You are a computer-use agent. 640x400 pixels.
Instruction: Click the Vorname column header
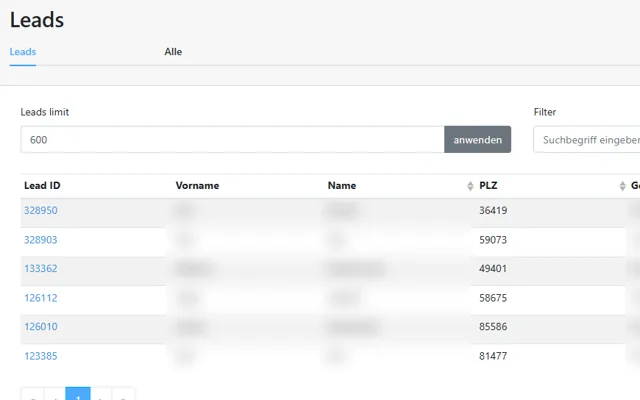point(198,186)
